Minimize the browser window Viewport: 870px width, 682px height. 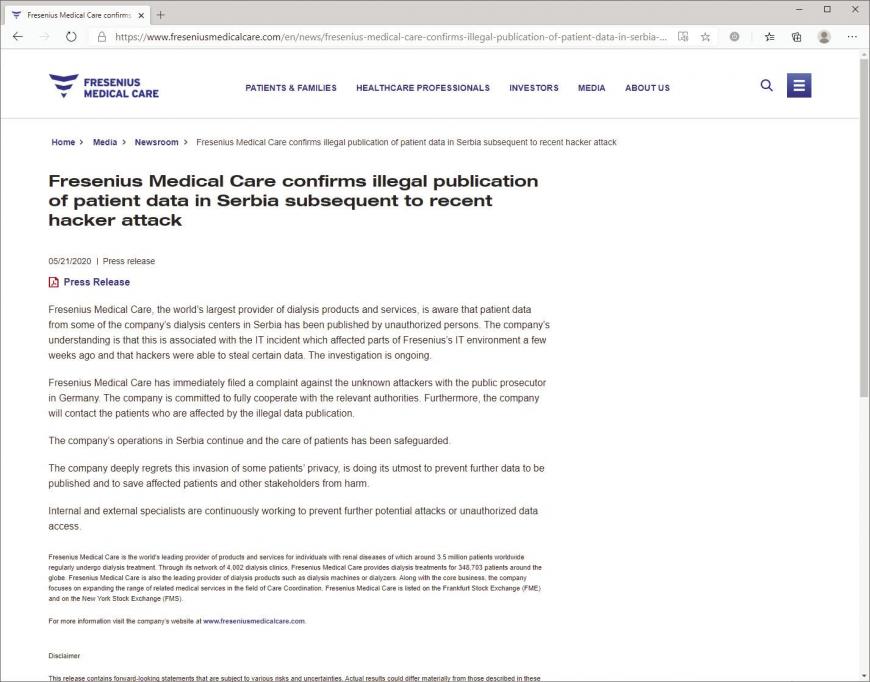799,9
